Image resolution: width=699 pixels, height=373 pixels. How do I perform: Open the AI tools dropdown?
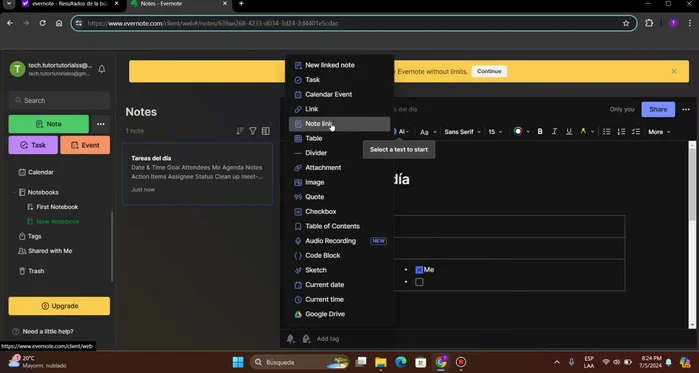point(402,131)
